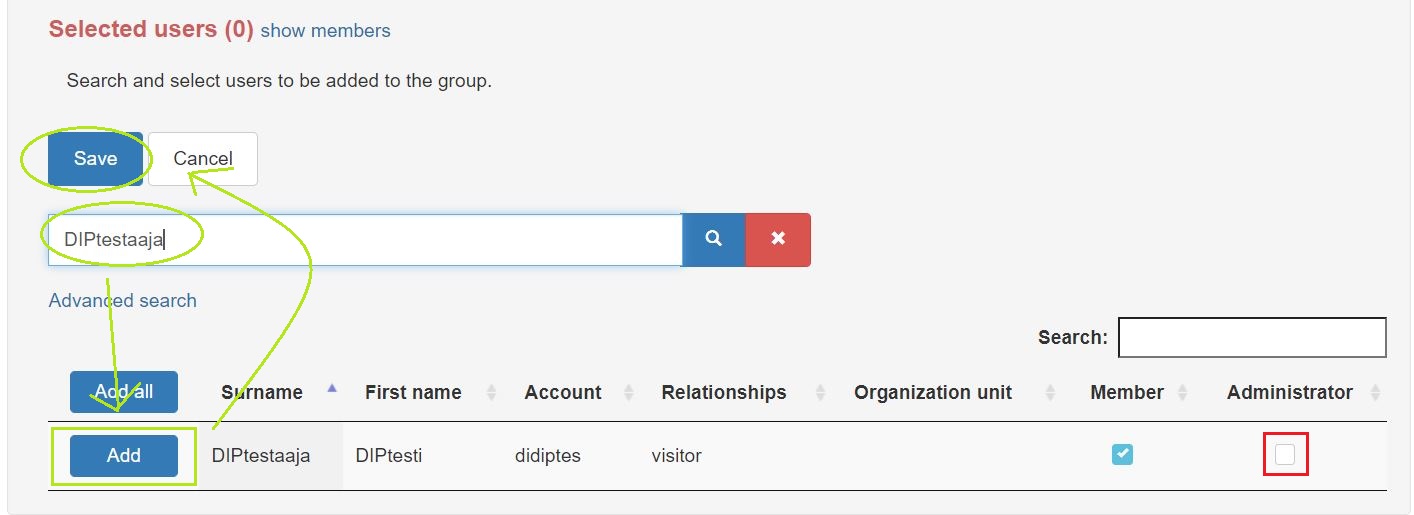The image size is (1414, 515).
Task: Sort by Organization unit column arrows
Action: pyautogui.click(x=1050, y=393)
